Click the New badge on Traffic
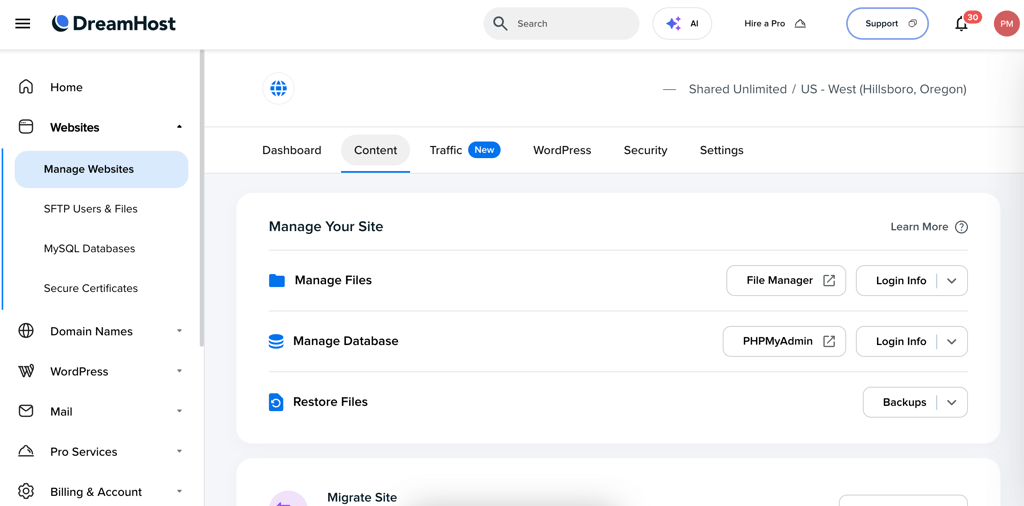This screenshot has width=1024, height=506. tap(485, 150)
